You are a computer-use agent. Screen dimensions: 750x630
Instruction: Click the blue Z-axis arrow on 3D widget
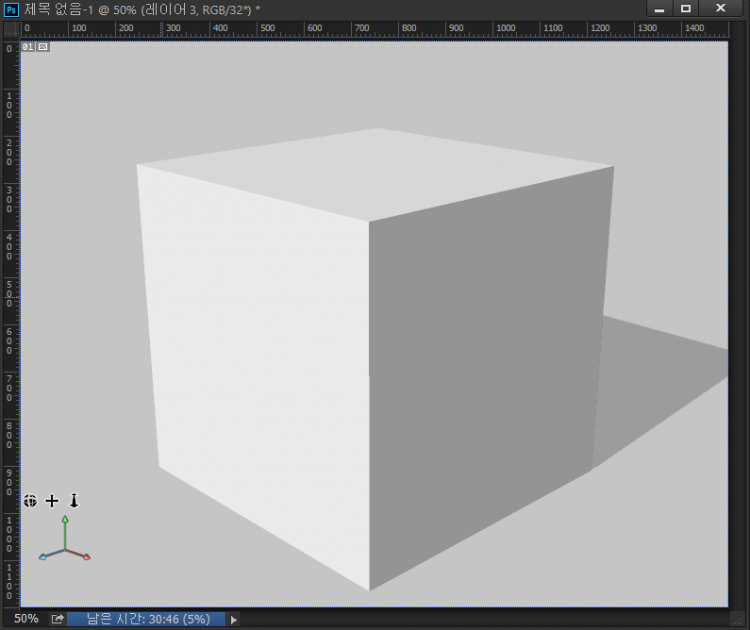click(43, 557)
